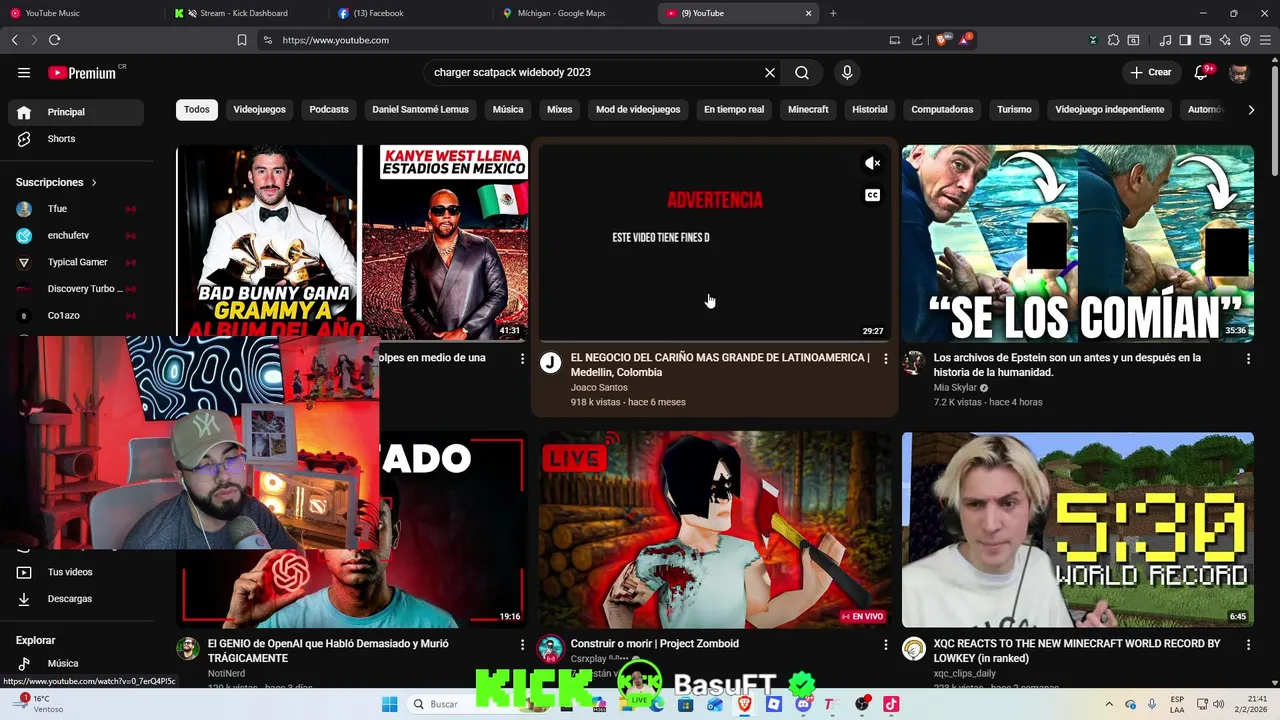Open Tfue subscription channel
The width and height of the screenshot is (1280, 720).
pos(76,209)
